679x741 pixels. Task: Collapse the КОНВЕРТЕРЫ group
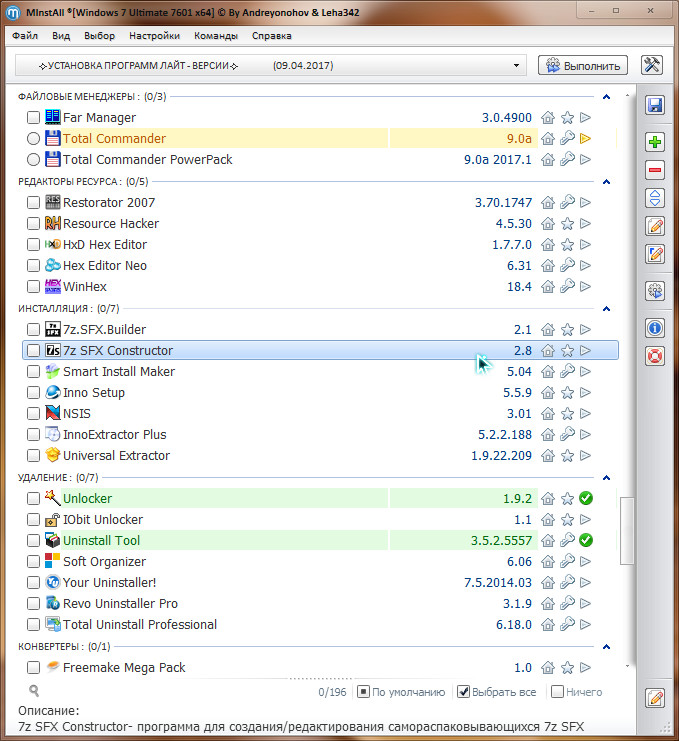click(x=607, y=646)
